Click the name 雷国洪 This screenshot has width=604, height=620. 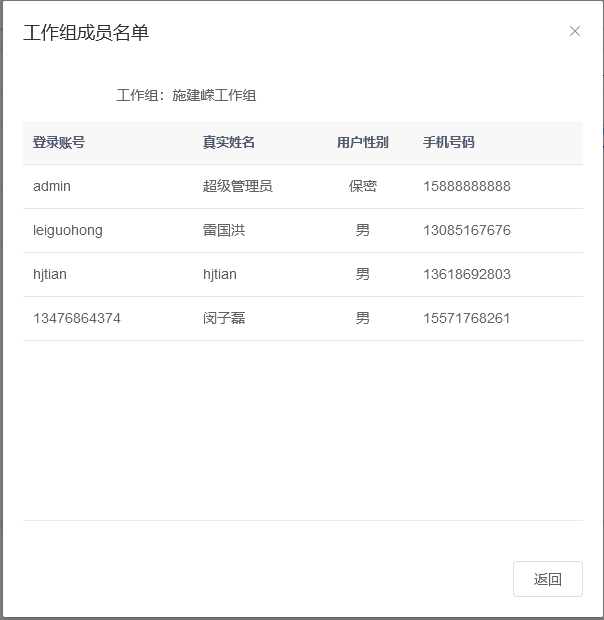click(224, 230)
